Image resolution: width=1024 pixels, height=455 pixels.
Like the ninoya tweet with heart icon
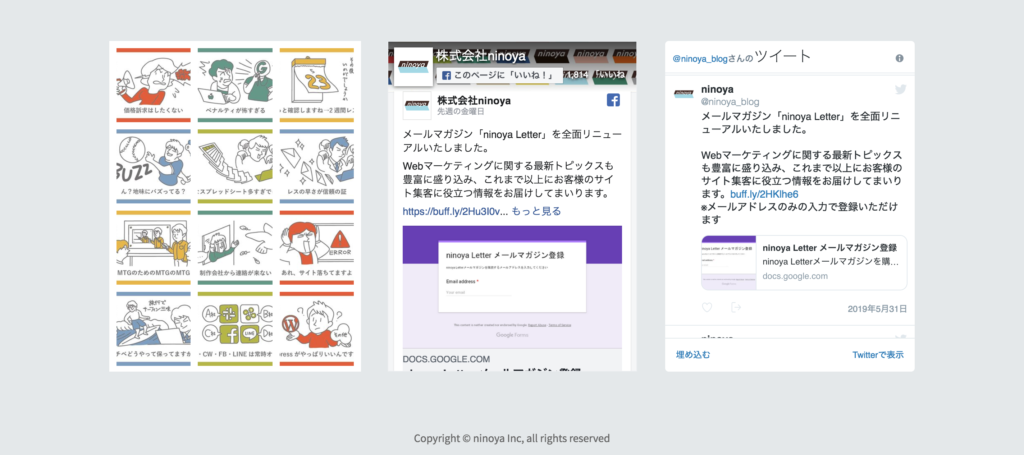tap(707, 308)
